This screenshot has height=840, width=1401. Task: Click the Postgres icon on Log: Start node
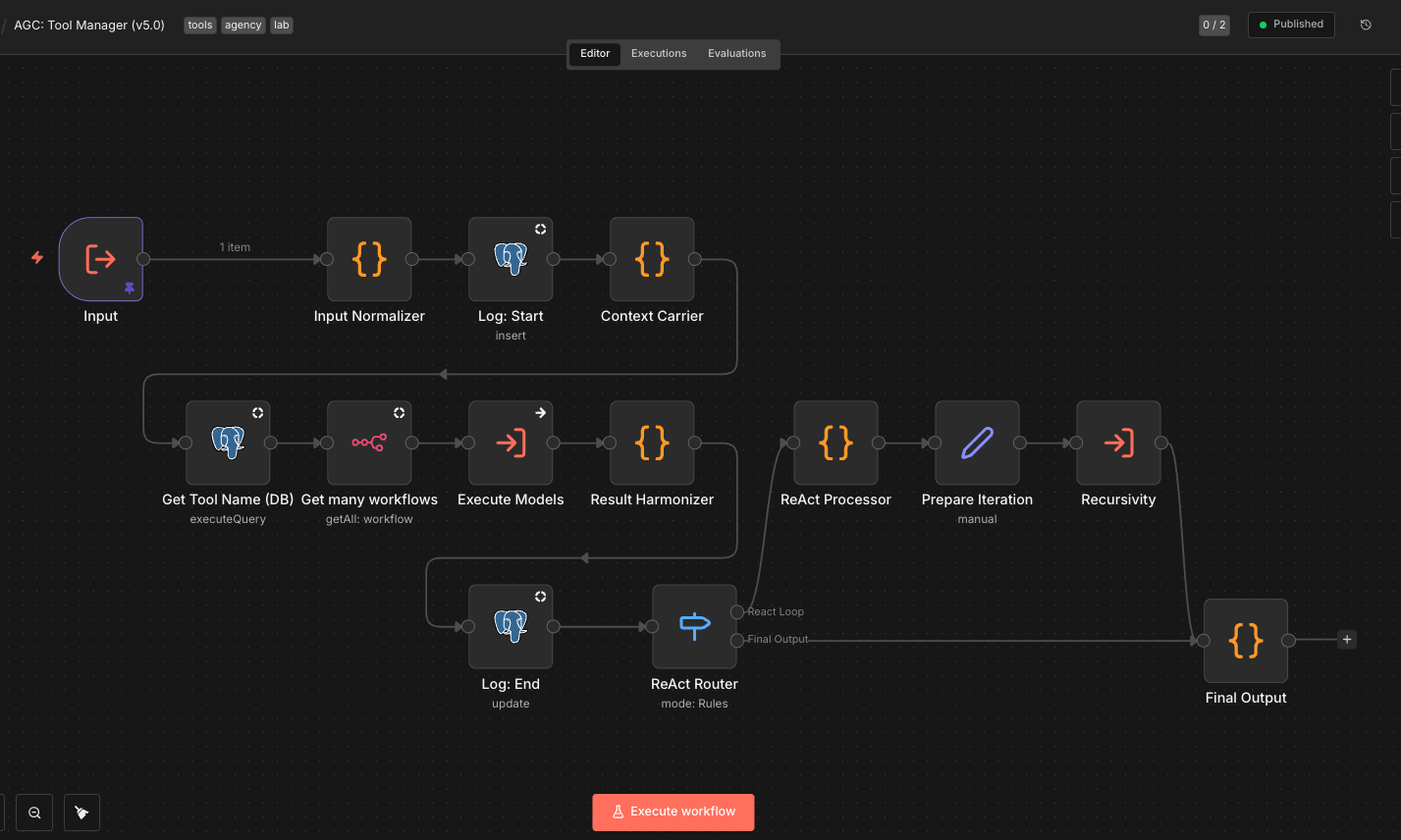[x=511, y=258]
